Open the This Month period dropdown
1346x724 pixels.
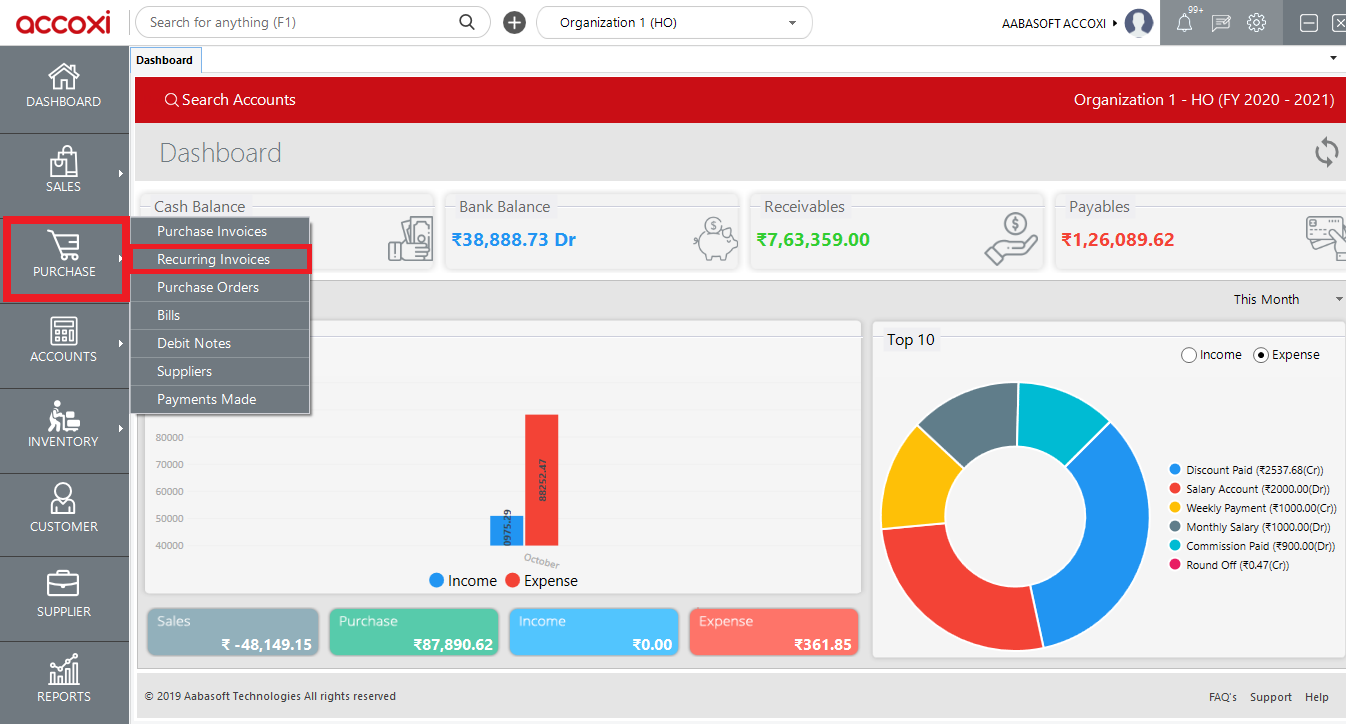[1290, 299]
